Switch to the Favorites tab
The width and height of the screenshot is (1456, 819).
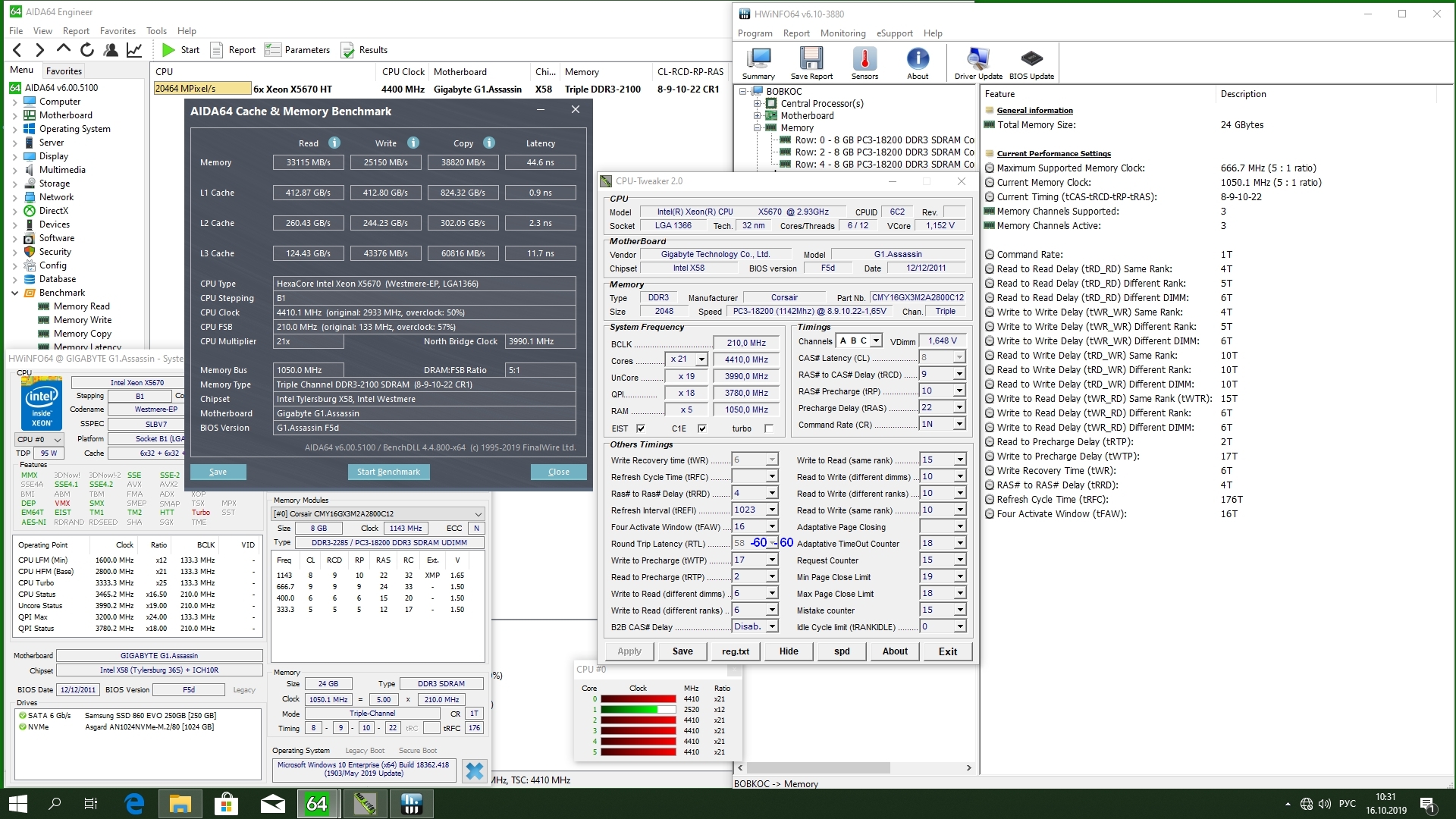64,71
